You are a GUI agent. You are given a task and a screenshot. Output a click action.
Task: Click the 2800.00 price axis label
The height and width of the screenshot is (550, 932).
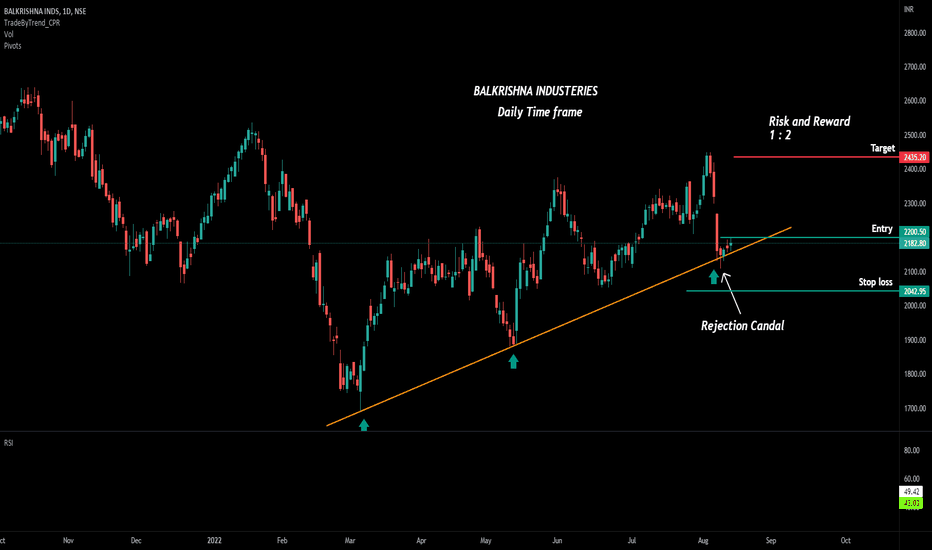(915, 33)
